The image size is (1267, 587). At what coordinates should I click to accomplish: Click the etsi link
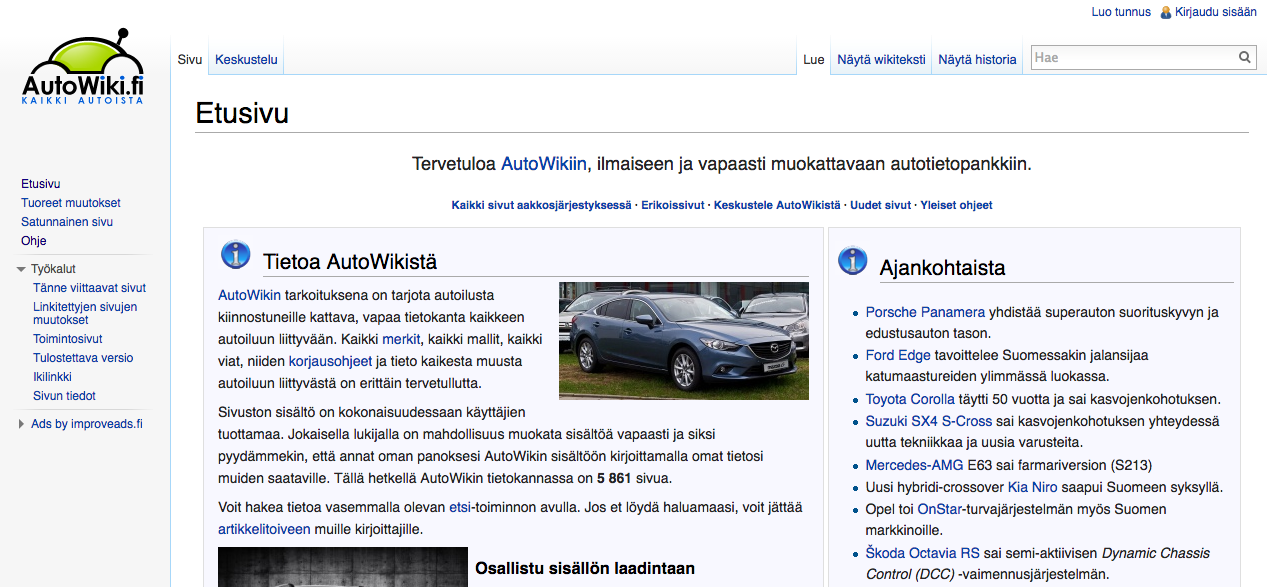(460, 507)
